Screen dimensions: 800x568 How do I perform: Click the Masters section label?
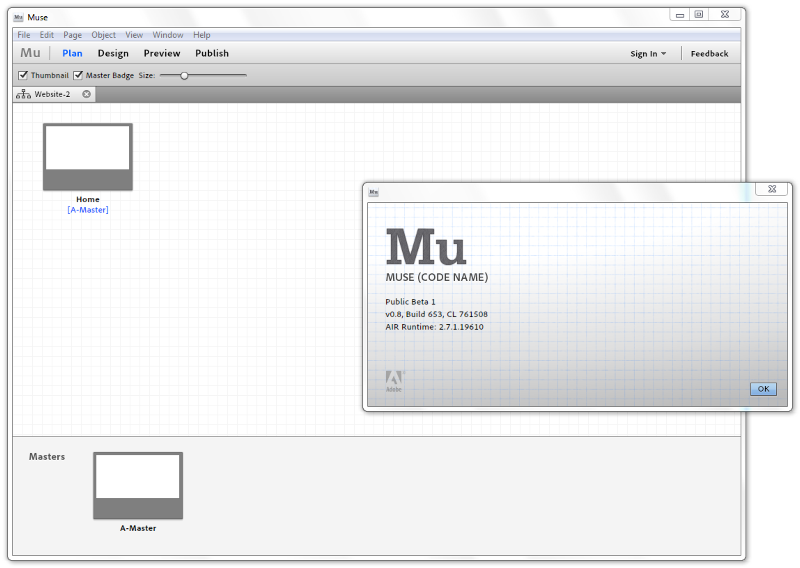click(x=47, y=457)
